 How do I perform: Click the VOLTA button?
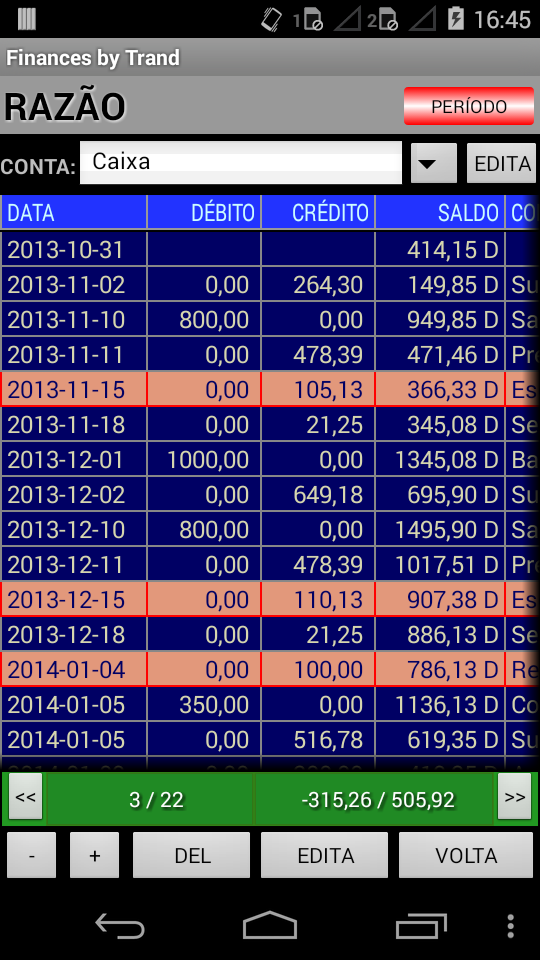pos(466,855)
